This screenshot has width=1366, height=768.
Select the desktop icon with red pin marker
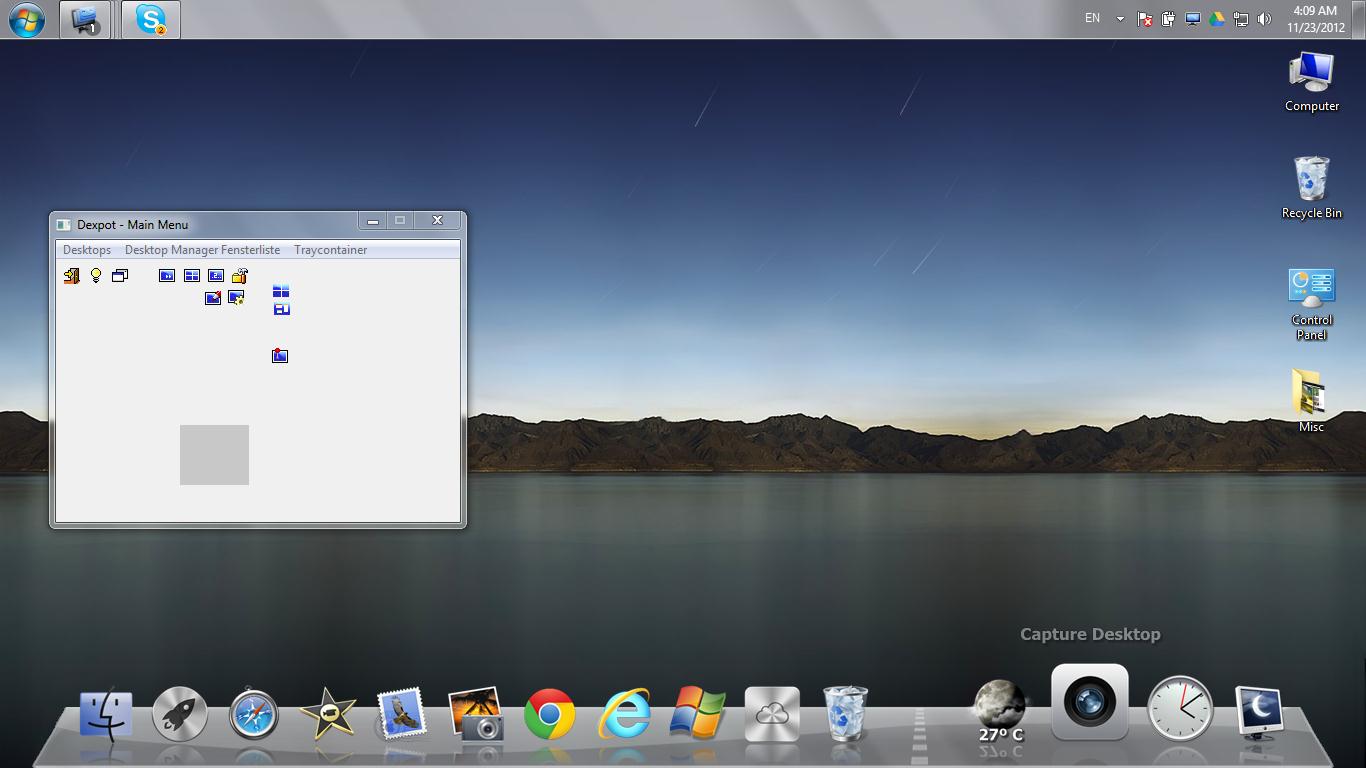point(280,355)
